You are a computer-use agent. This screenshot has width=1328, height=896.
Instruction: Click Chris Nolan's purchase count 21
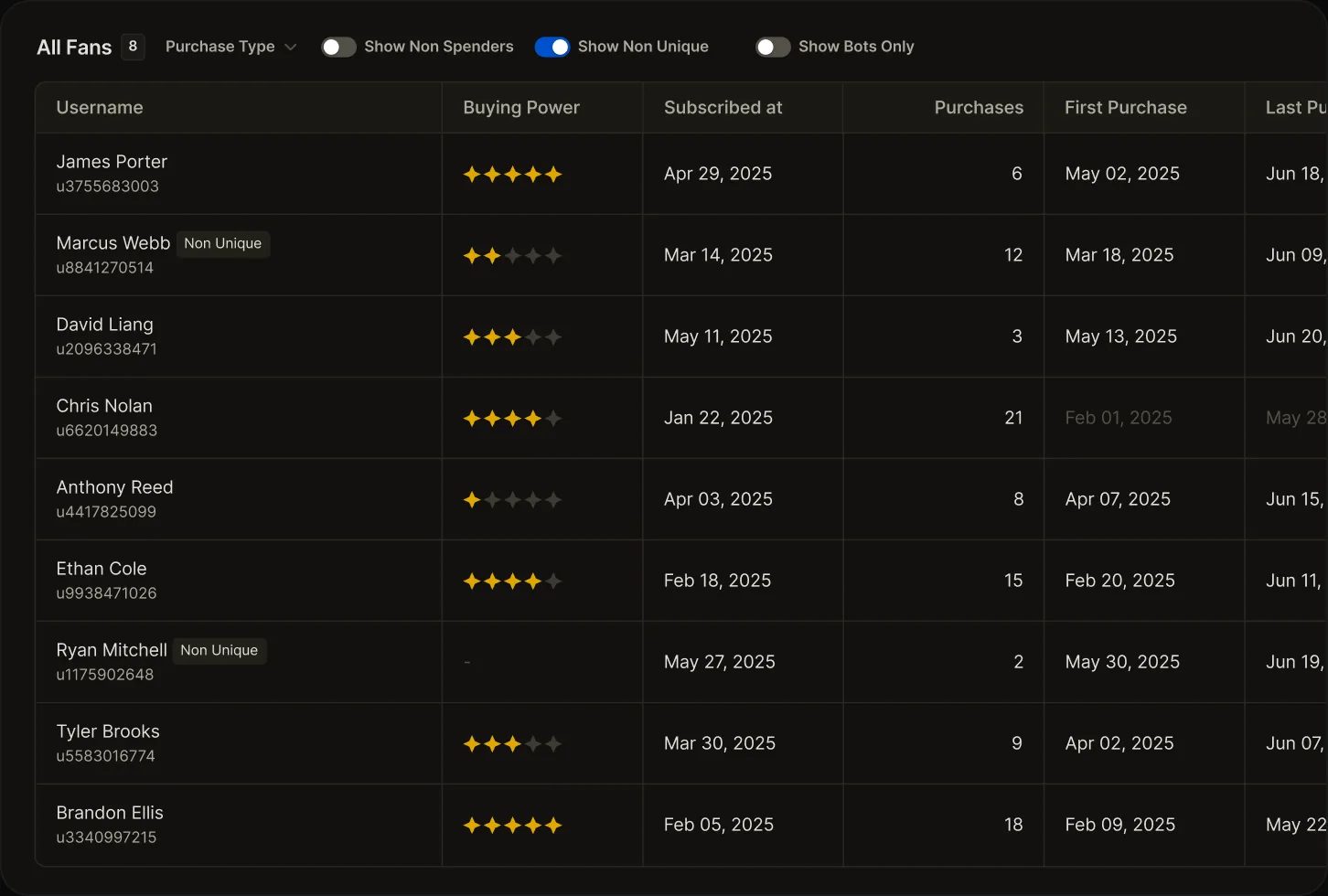point(1013,418)
